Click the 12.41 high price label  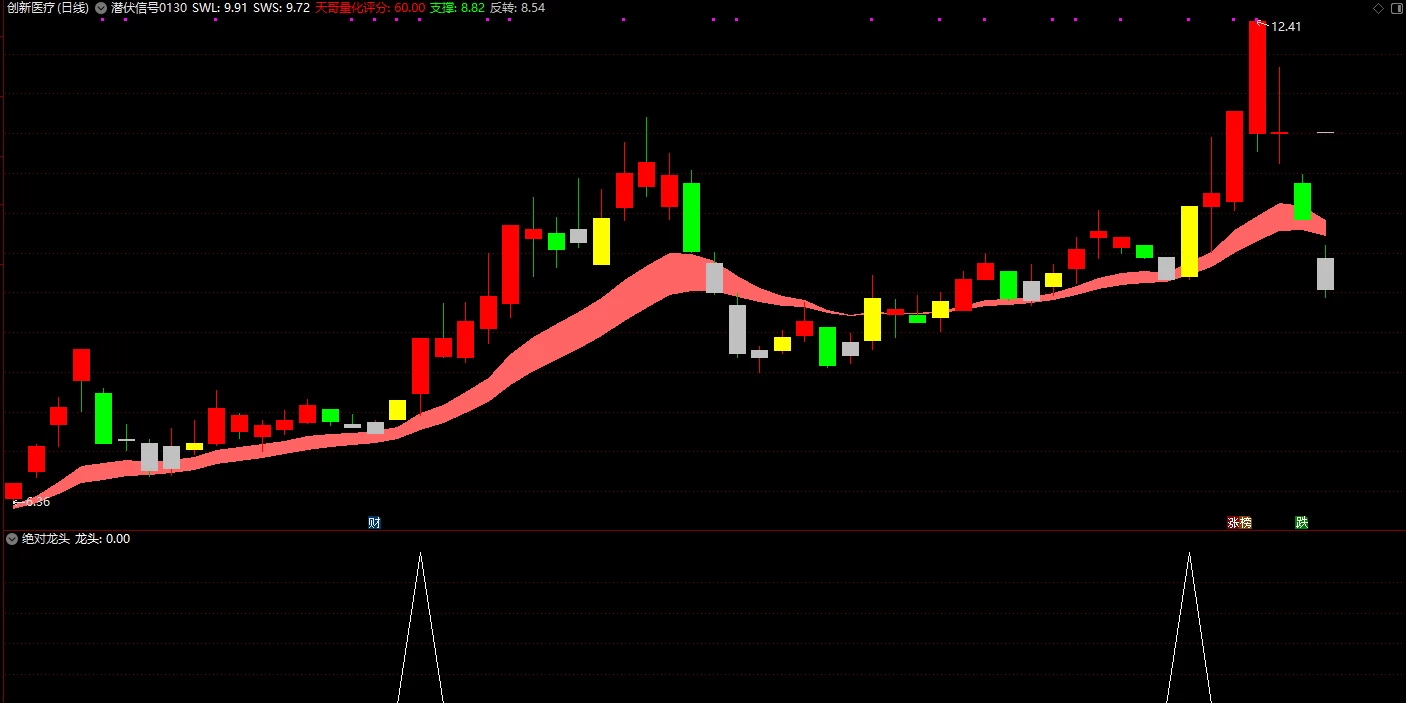pyautogui.click(x=1286, y=27)
